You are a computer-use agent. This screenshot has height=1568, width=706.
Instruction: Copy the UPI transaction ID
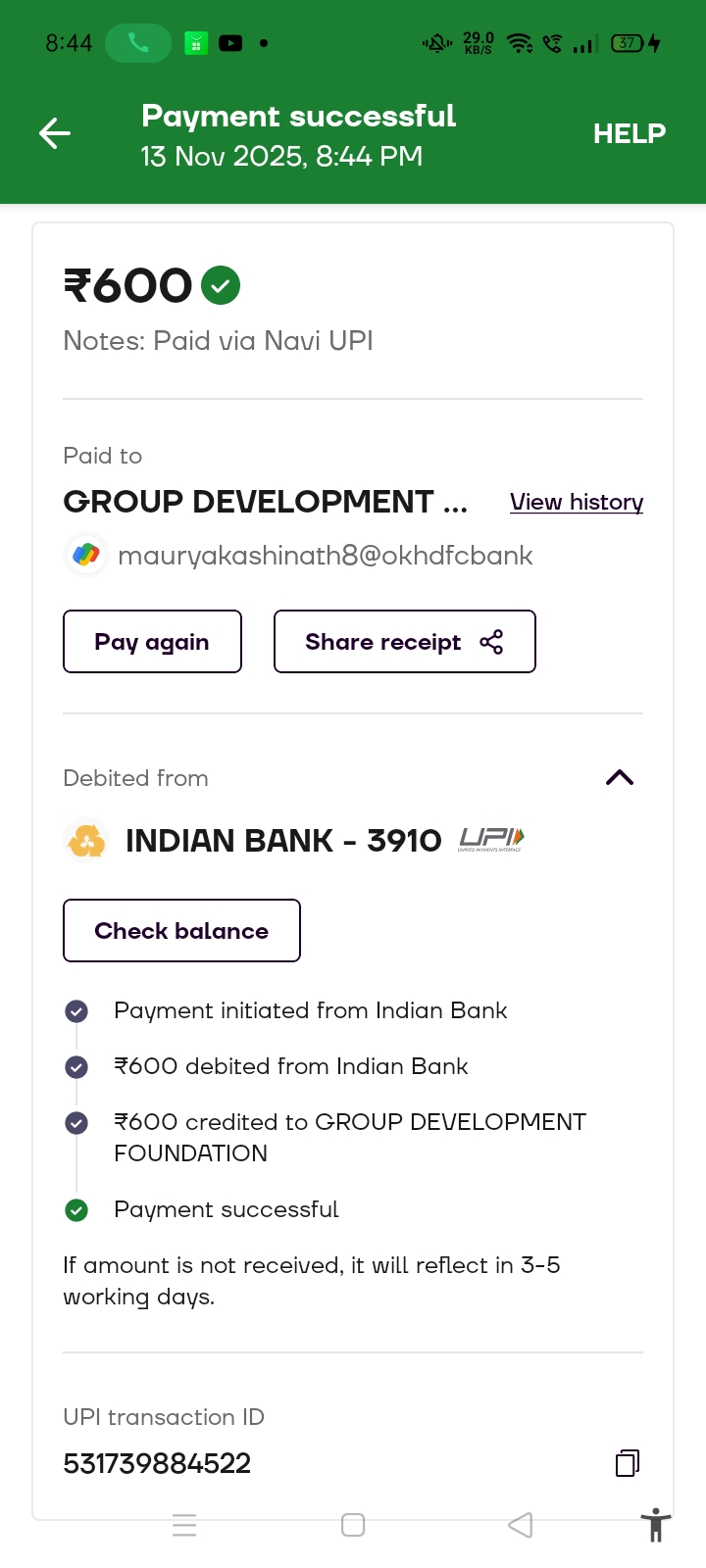pos(627,1463)
